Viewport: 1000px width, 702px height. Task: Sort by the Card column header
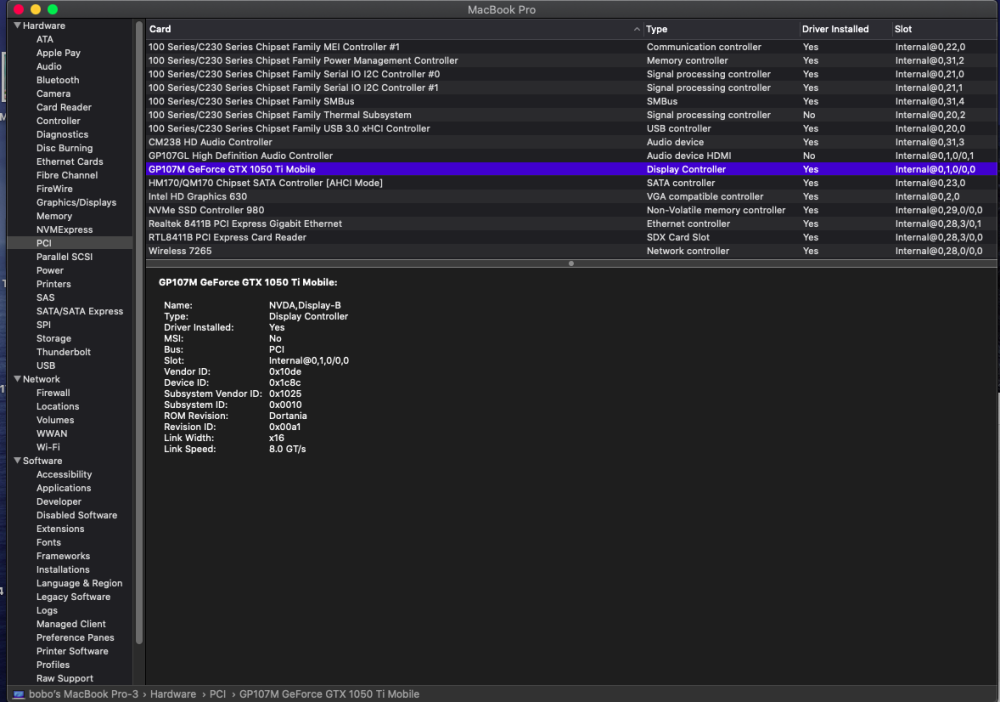pyautogui.click(x=394, y=29)
